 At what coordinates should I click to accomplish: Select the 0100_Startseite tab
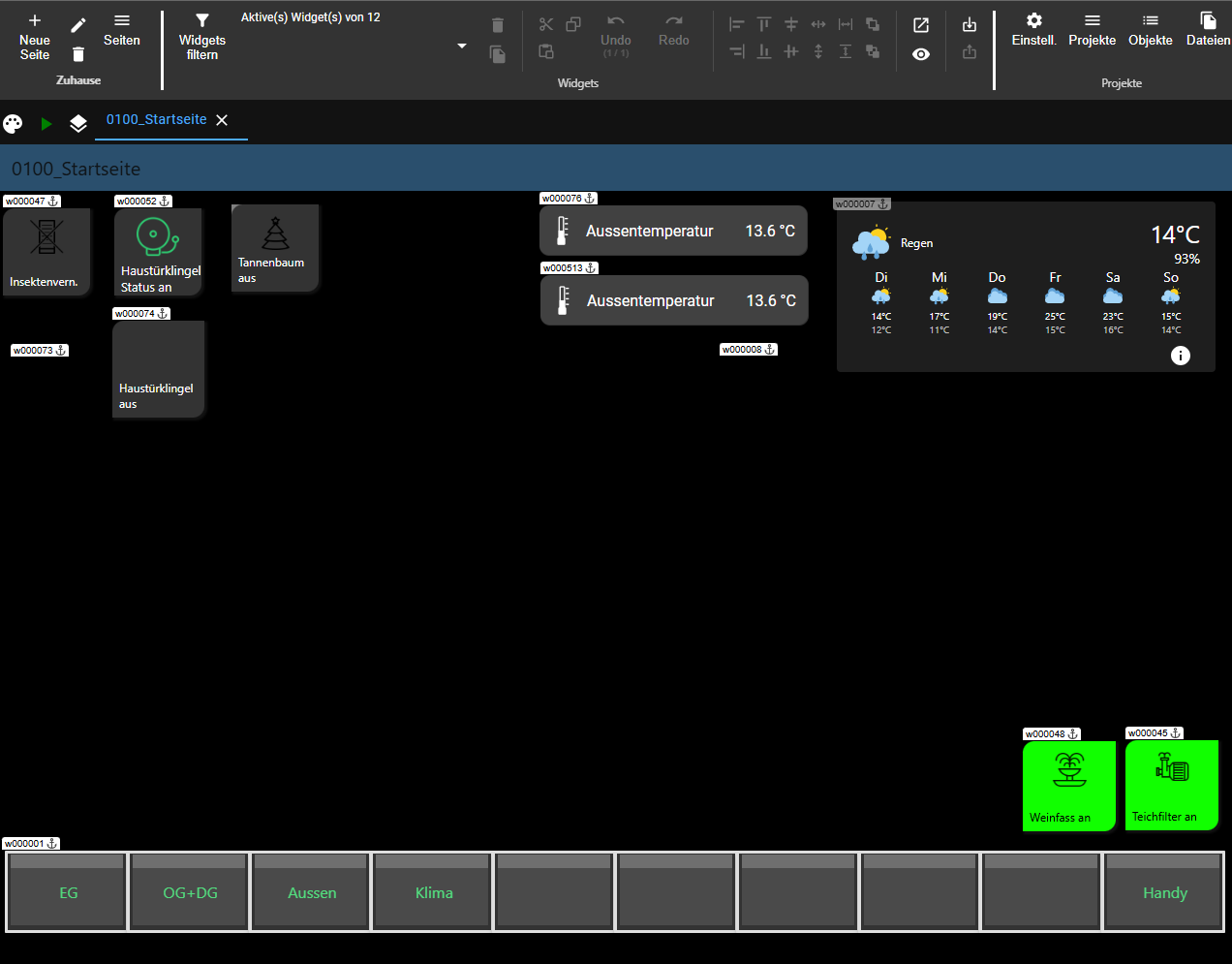pyautogui.click(x=157, y=119)
